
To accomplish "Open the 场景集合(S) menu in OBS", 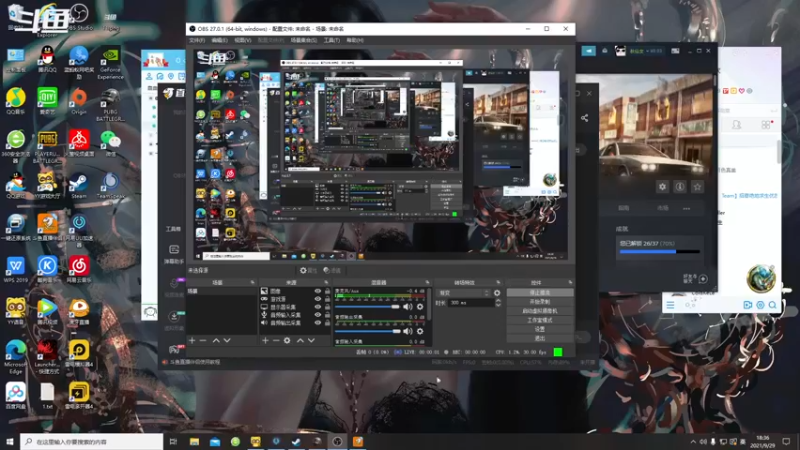I will click(304, 40).
